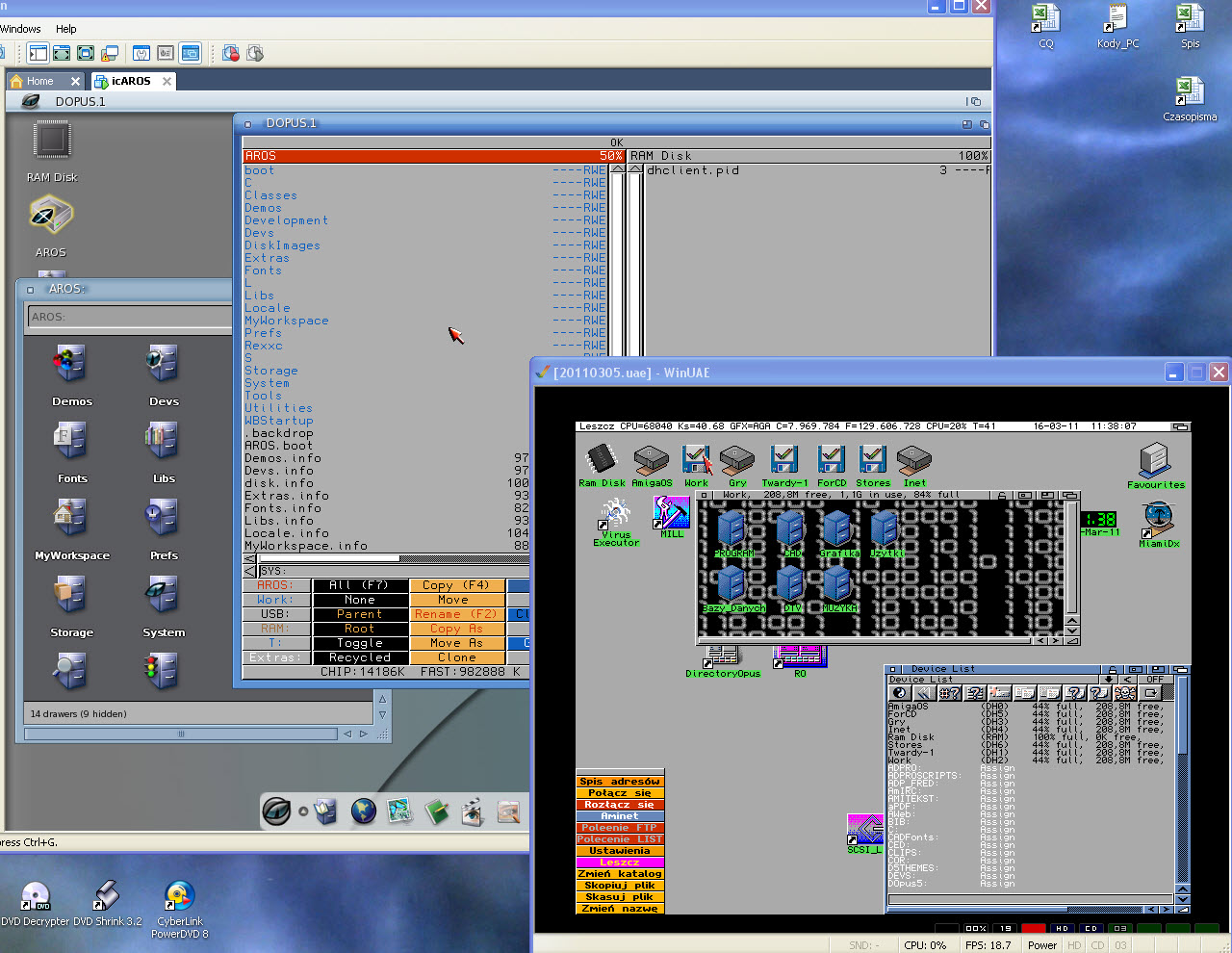Open the DirectoryOpus shortcut icon
The height and width of the screenshot is (953, 1232).
pos(722,661)
